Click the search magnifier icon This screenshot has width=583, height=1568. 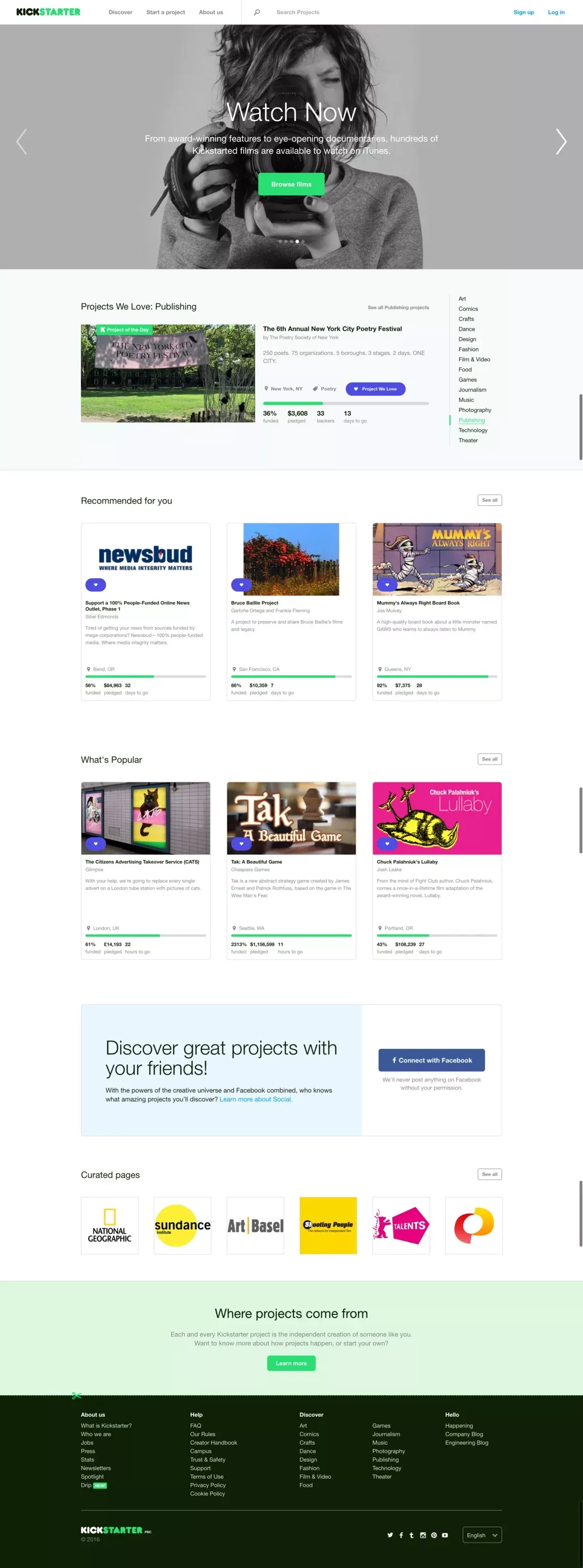257,12
